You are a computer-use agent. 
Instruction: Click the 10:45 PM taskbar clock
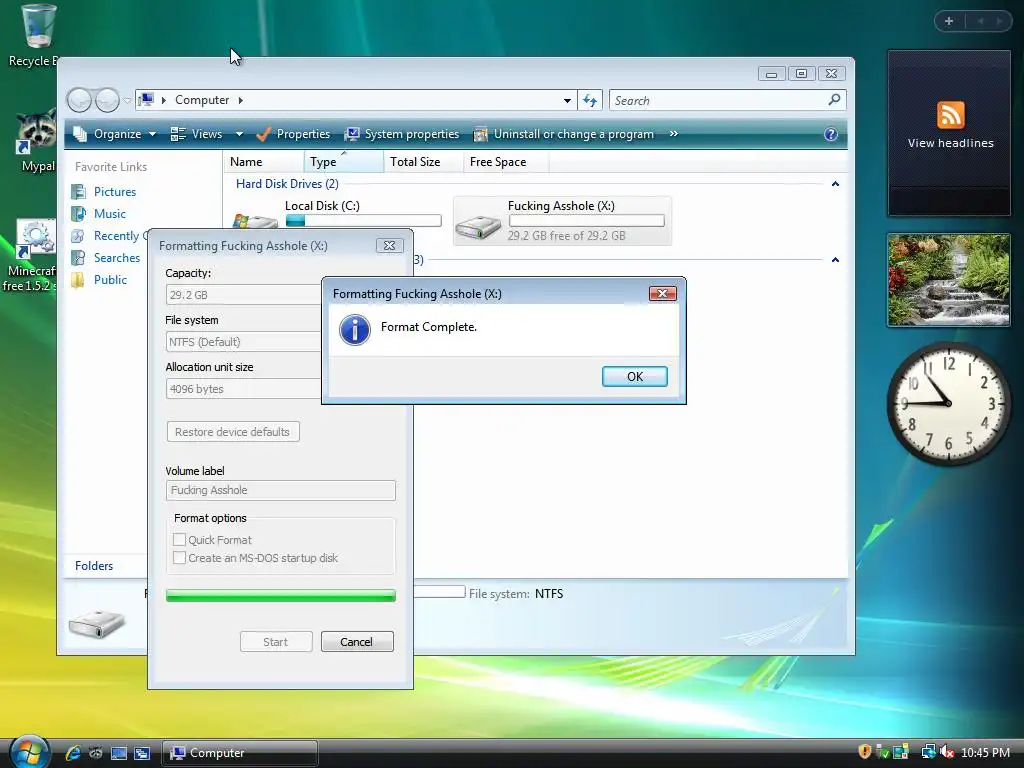[985, 752]
